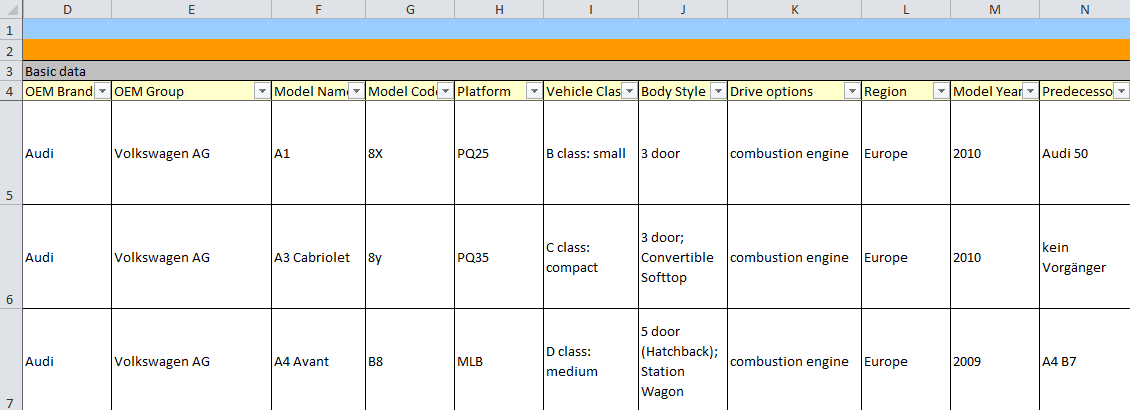Screen dimensions: 1130x410
Task: Click the Select All corner triangle
Action: click(11, 9)
